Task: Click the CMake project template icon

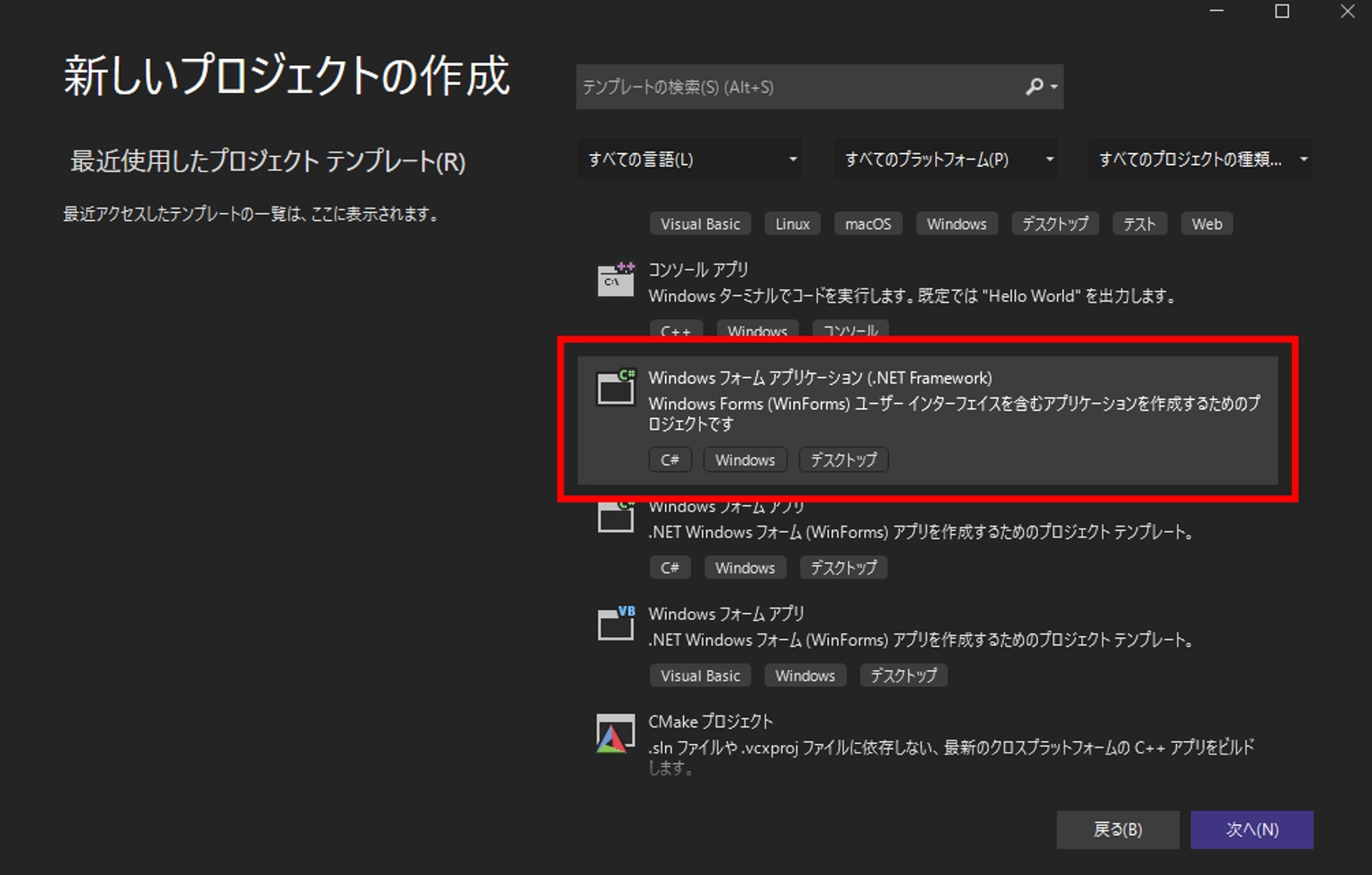Action: (x=615, y=733)
